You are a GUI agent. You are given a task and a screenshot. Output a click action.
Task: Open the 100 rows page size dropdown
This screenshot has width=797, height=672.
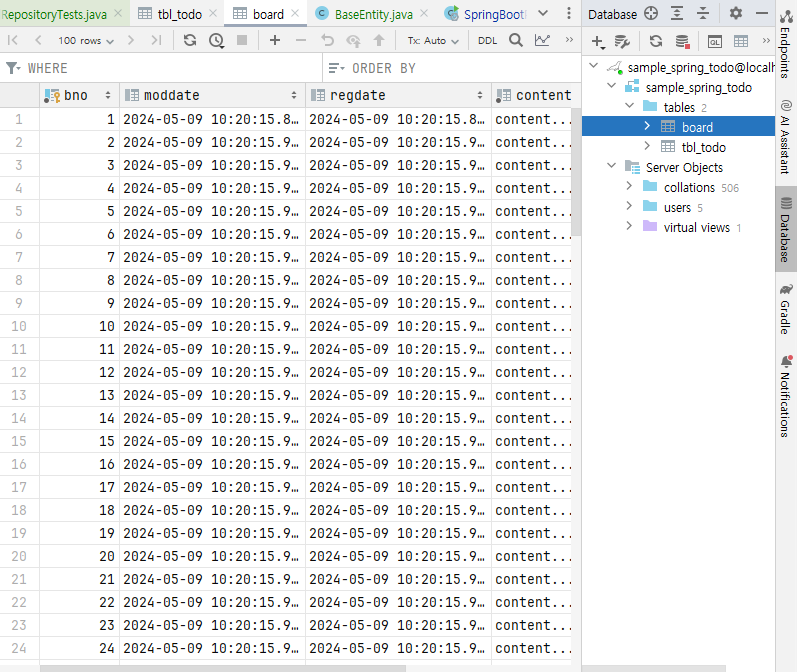click(x=85, y=41)
